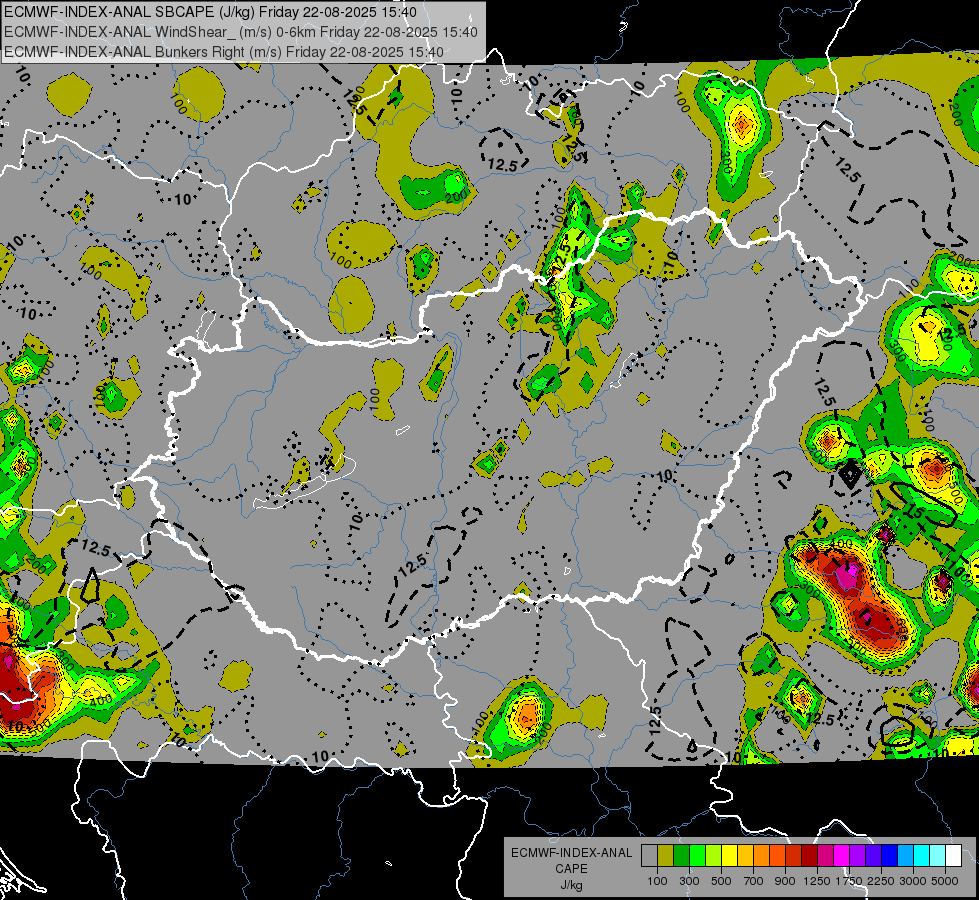Click the 700 legend value

coord(754,881)
